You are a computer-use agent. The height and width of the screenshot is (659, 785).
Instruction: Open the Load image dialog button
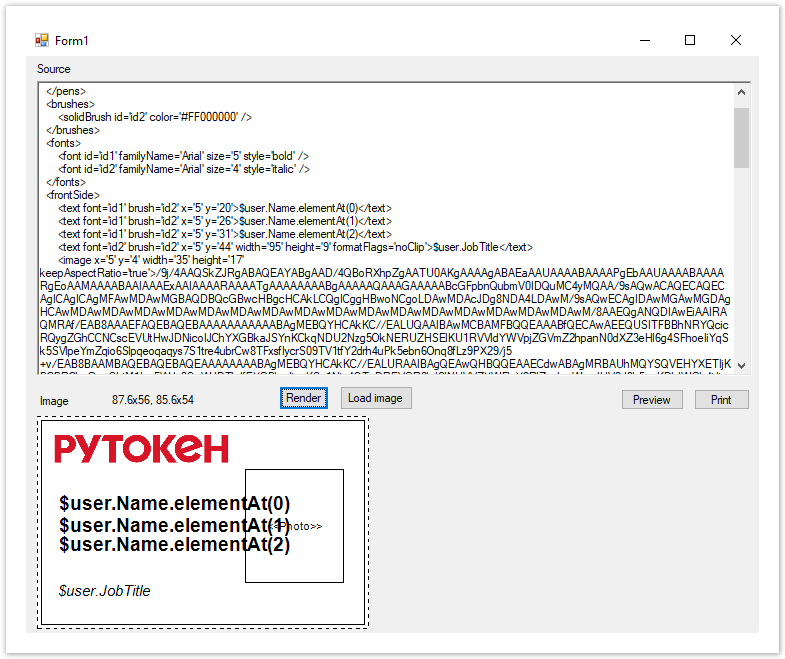coord(375,398)
